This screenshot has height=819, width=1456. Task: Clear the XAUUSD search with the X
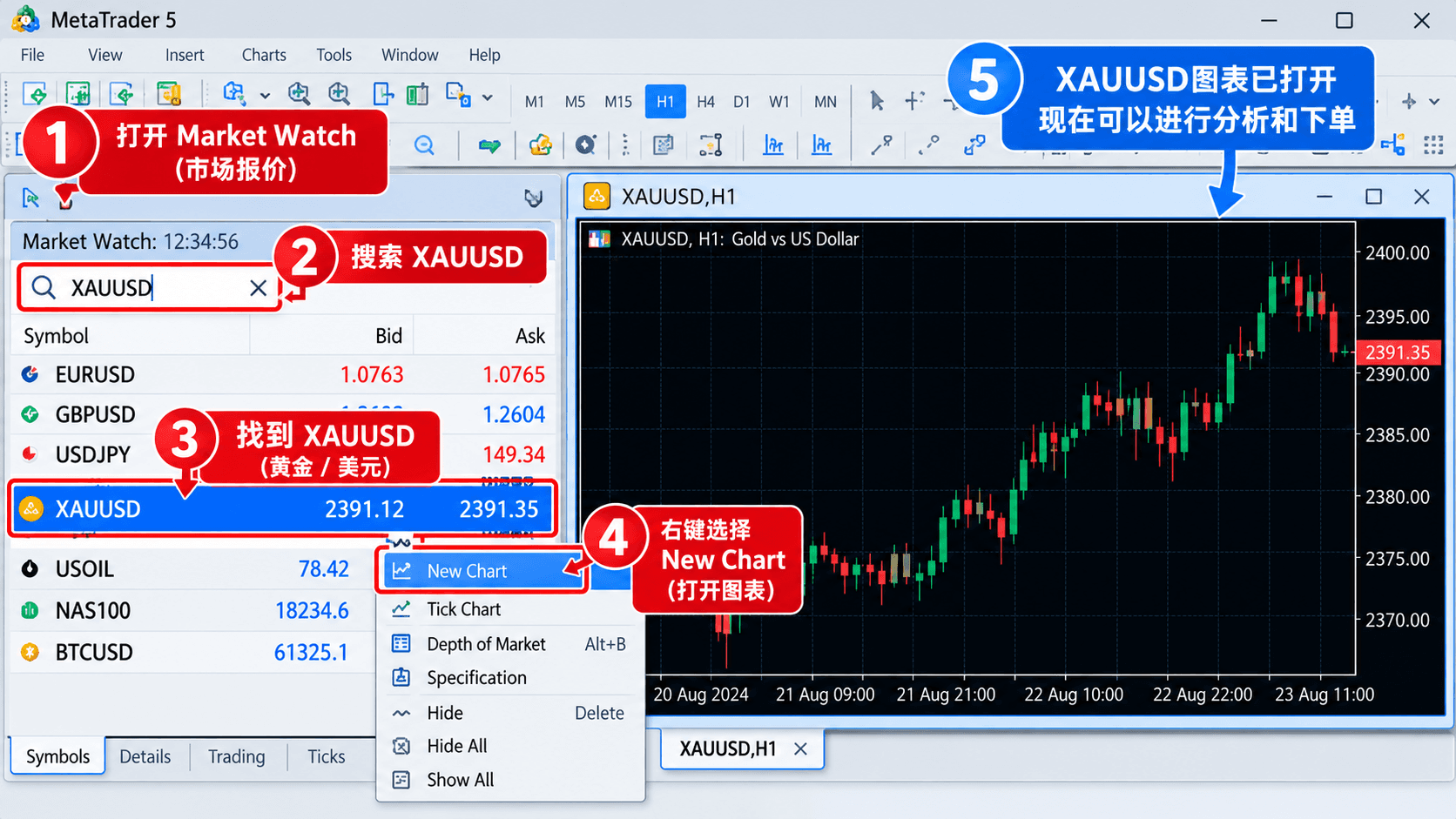(x=258, y=288)
